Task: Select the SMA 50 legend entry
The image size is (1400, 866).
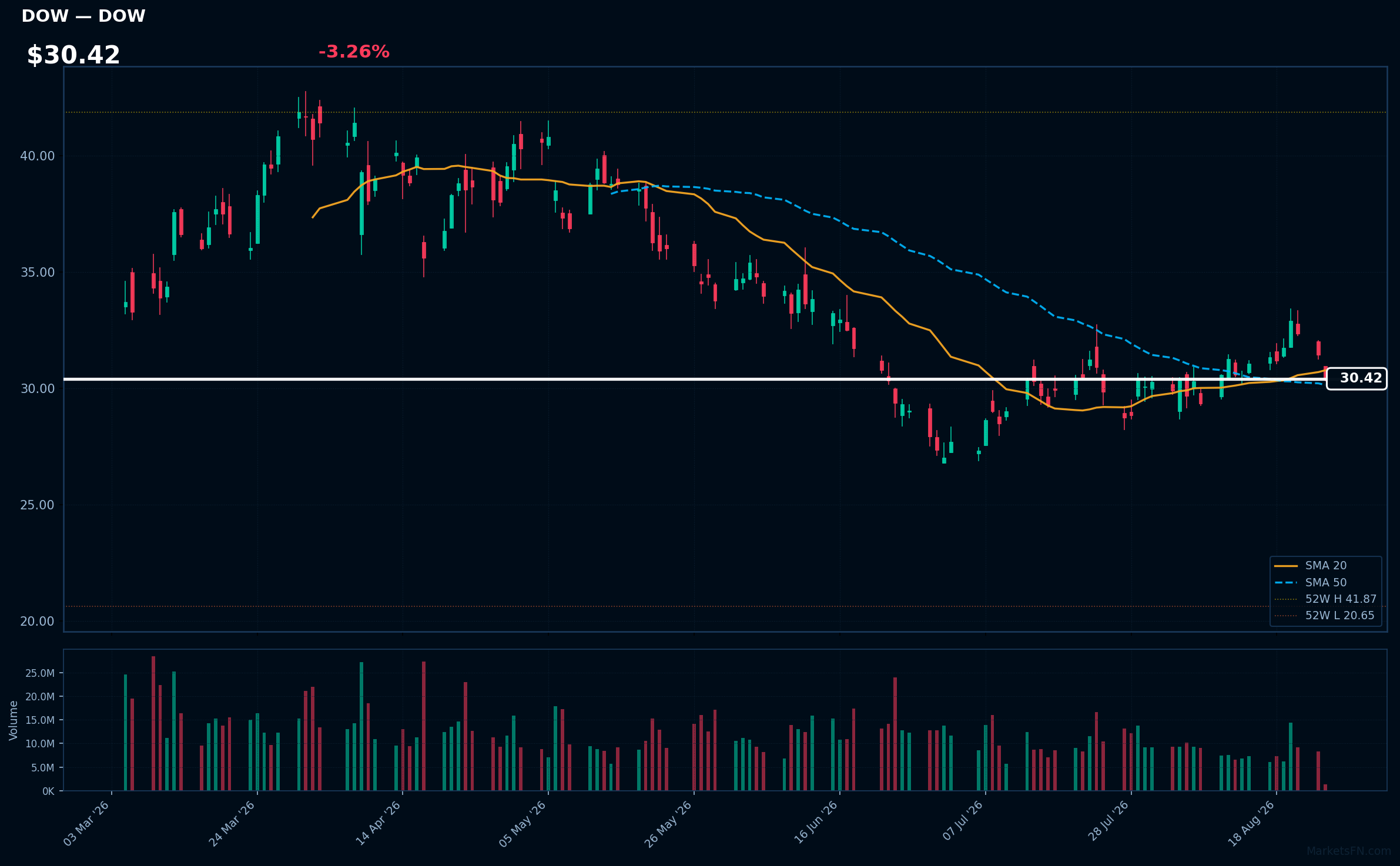Action: coord(1325,582)
